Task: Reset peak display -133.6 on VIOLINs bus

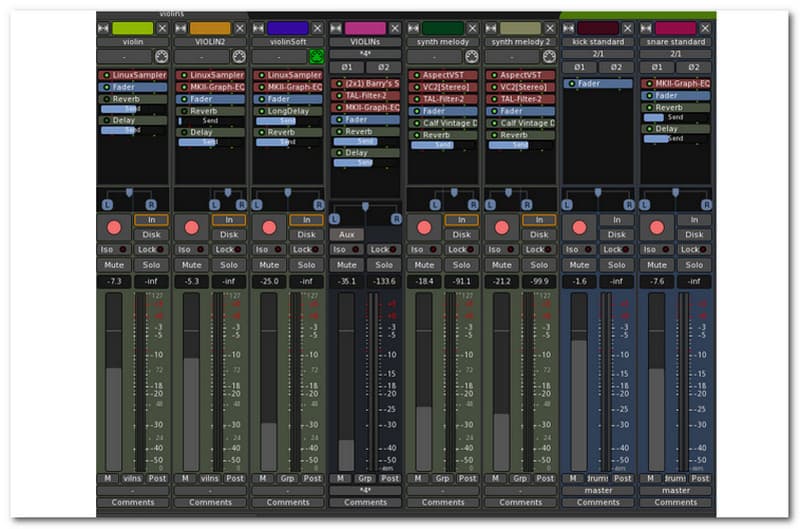Action: 384,282
